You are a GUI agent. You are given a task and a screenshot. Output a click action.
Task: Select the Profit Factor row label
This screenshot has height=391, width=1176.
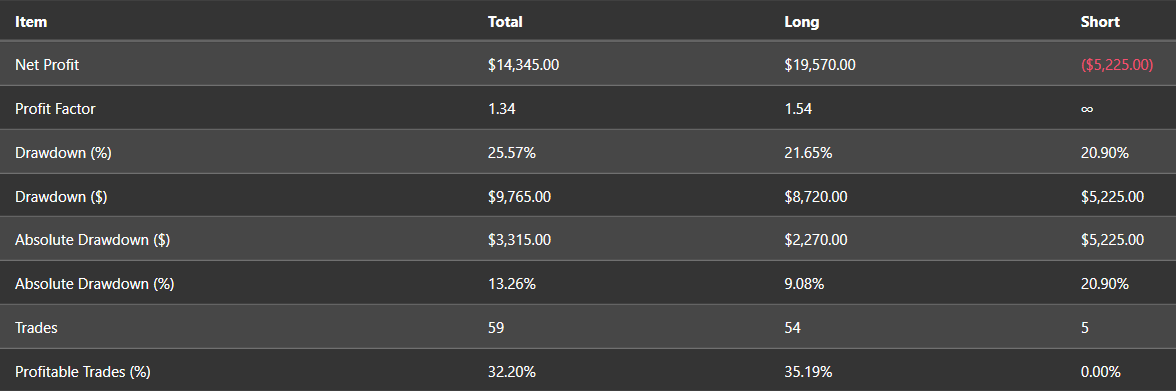click(x=56, y=109)
